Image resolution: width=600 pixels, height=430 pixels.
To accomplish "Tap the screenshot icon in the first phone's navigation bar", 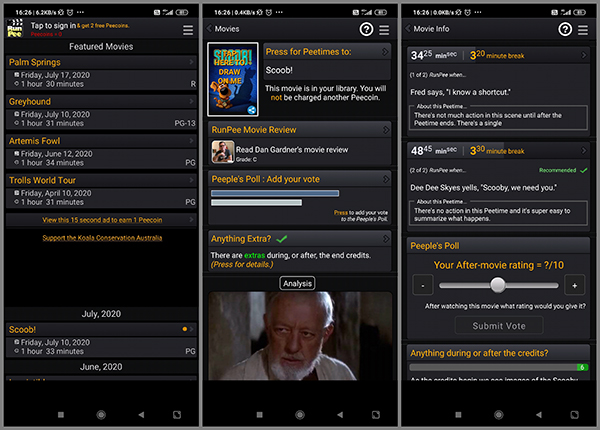I will click(177, 415).
